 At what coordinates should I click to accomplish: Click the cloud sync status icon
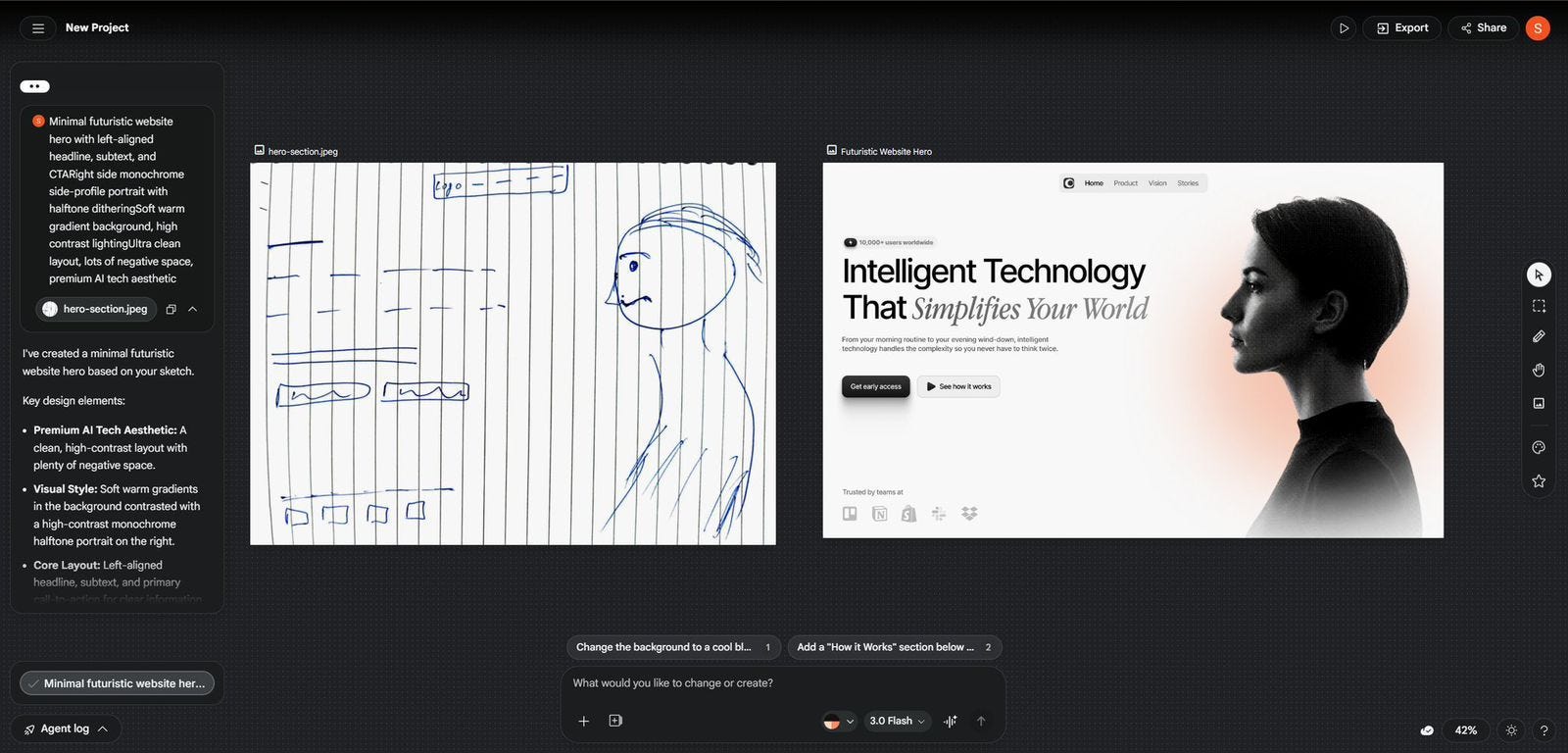(1427, 730)
